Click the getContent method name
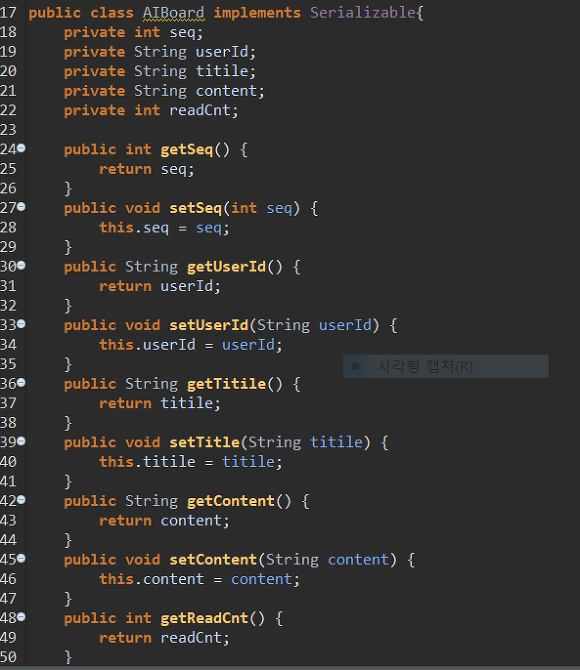 click(231, 501)
